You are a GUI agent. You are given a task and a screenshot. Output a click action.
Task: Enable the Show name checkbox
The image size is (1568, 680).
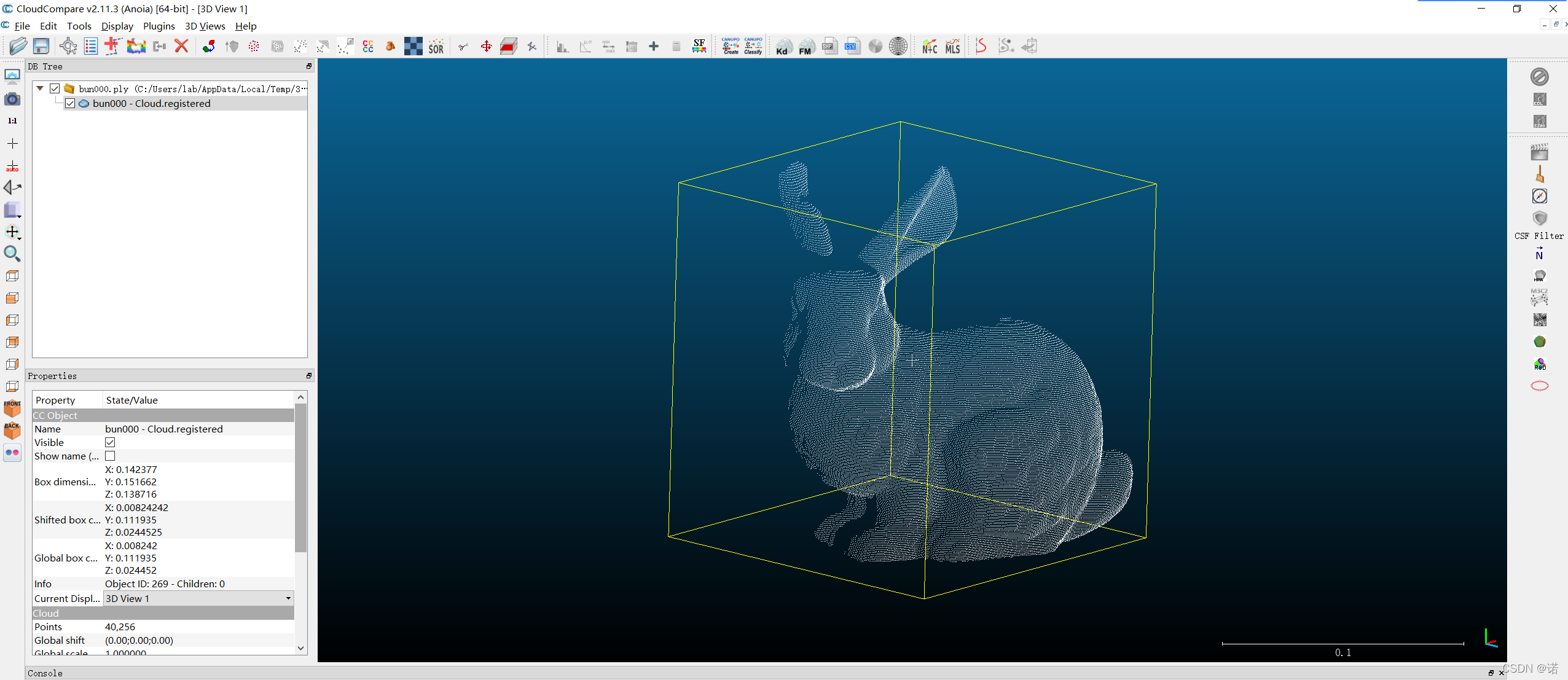click(x=110, y=456)
